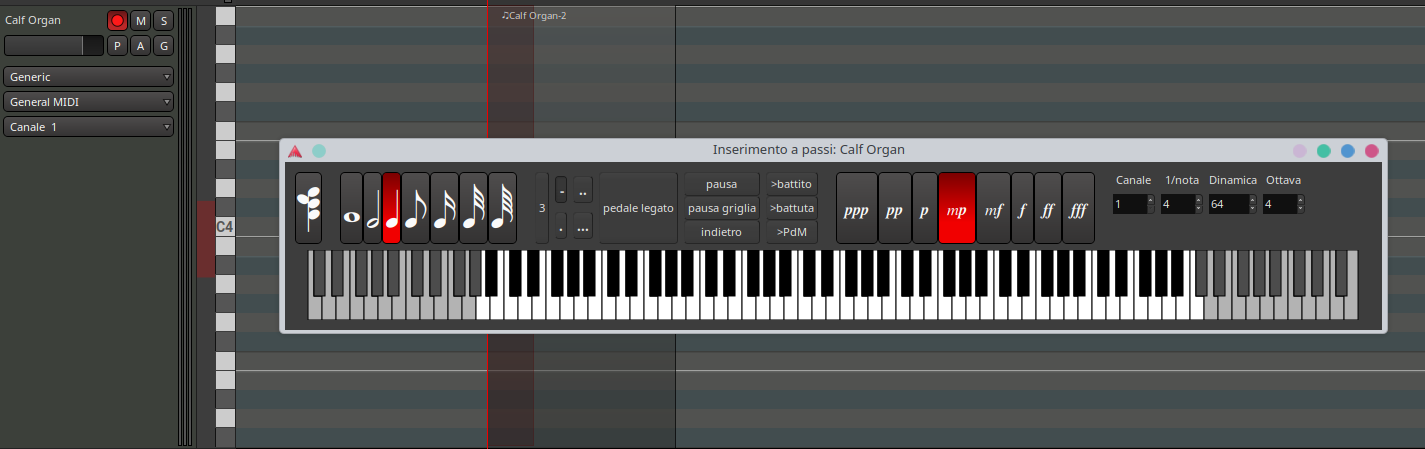Screen dimensions: 1425x449
Task: Set velocity to mezzo-forte mf
Action: pyautogui.click(x=993, y=208)
